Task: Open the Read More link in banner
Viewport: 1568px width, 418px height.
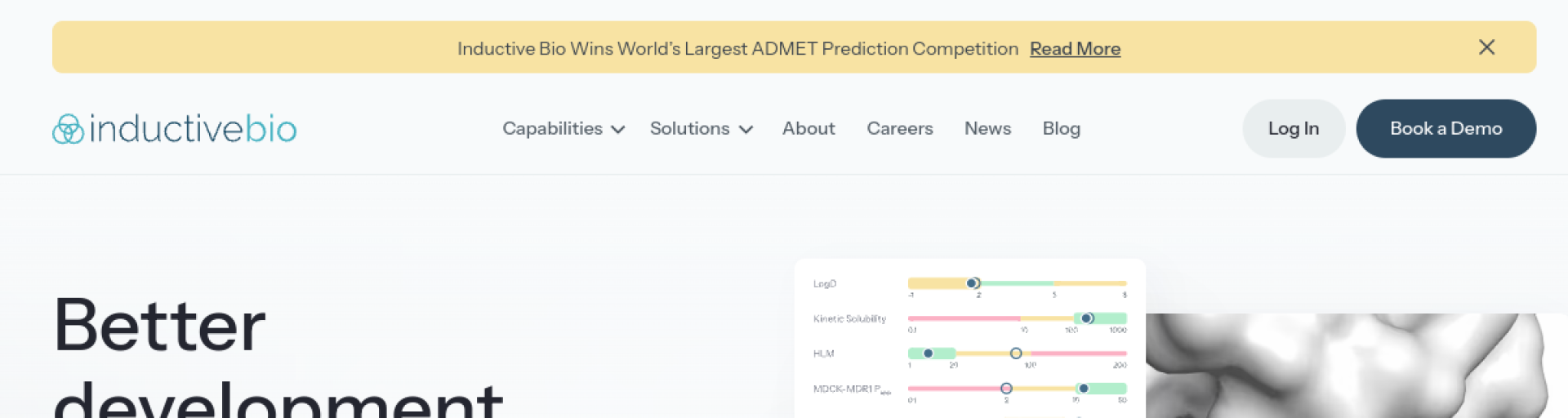Action: 1075,49
